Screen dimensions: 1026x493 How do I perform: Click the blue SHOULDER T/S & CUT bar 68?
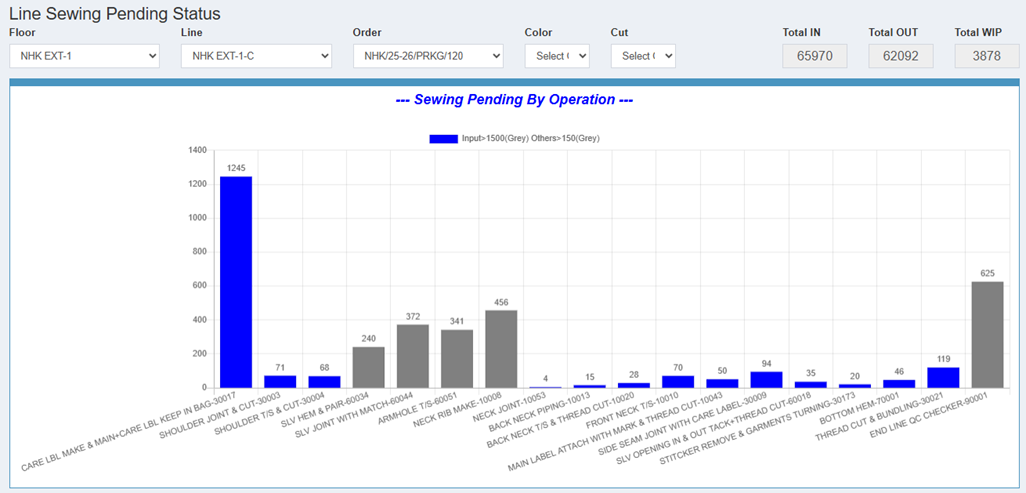pos(325,382)
